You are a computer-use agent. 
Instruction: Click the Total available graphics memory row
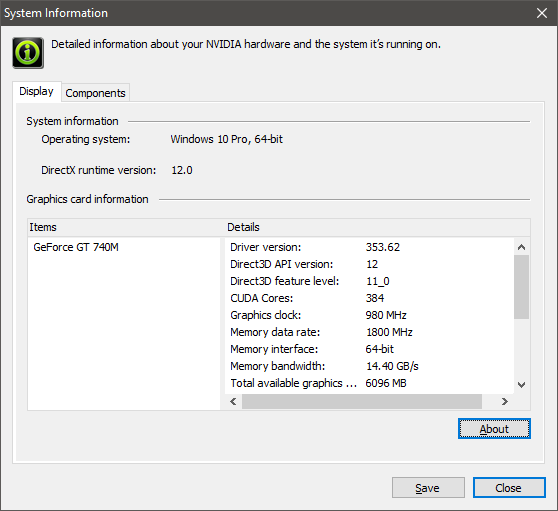pos(369,383)
